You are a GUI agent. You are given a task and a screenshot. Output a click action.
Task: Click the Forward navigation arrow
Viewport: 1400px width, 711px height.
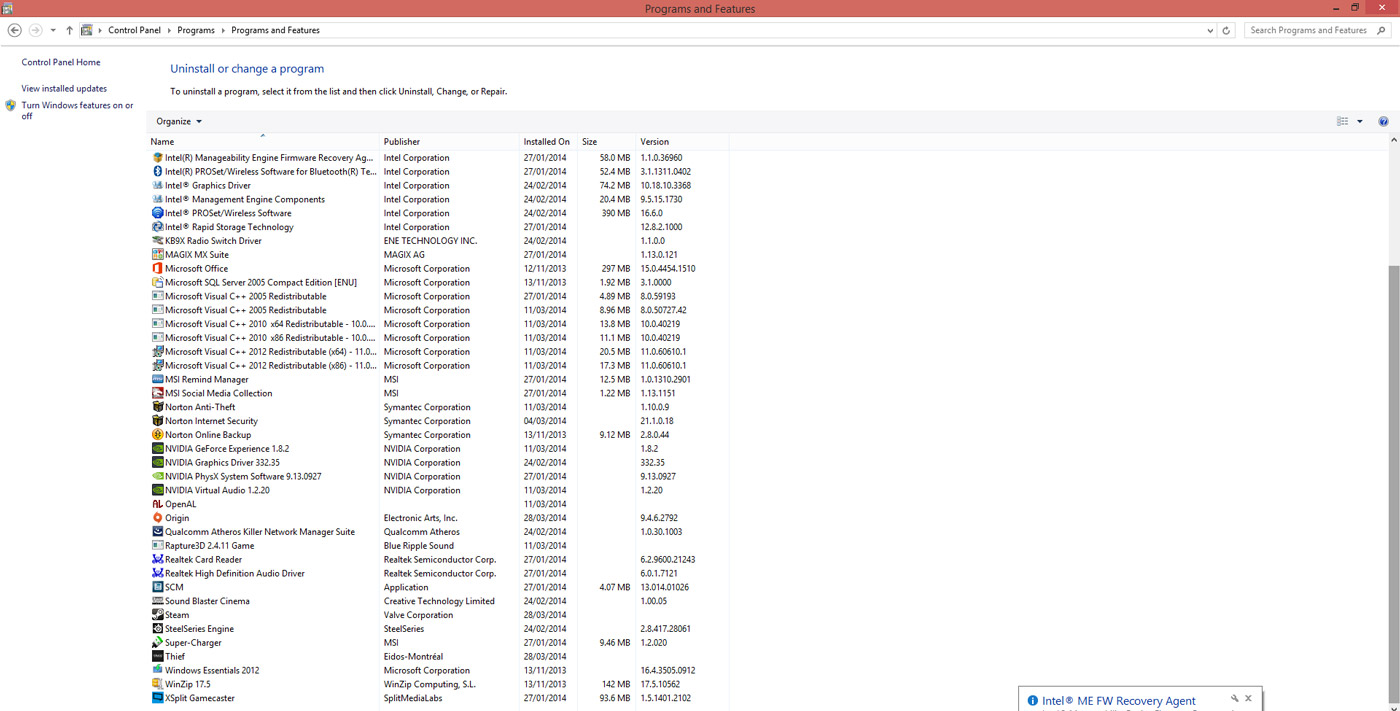point(36,30)
